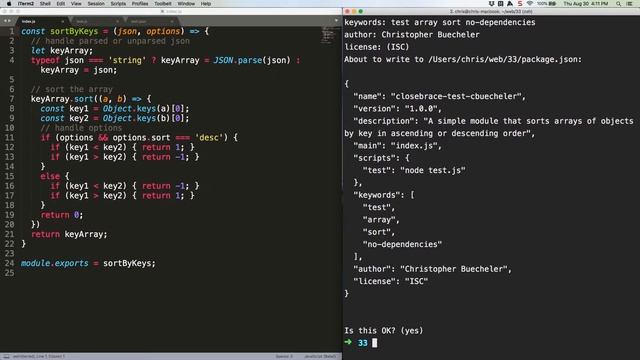The height and width of the screenshot is (360, 640).
Task: Switch to the second editor tab
Action: (96, 21)
